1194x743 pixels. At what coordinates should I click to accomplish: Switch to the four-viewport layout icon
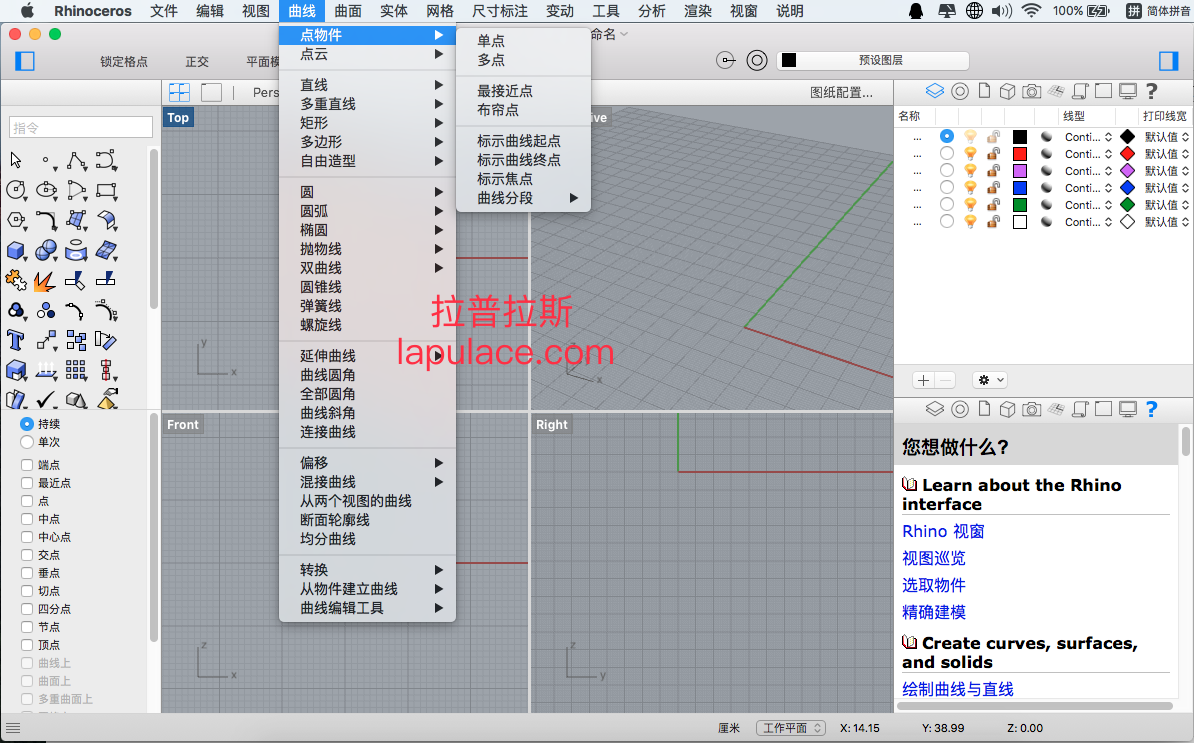click(x=180, y=92)
